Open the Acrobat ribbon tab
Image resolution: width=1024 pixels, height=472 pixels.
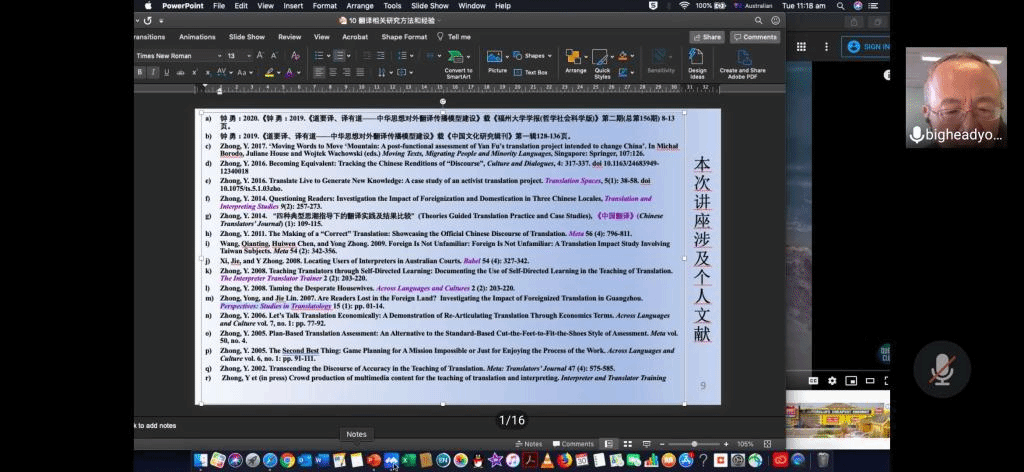[355, 37]
